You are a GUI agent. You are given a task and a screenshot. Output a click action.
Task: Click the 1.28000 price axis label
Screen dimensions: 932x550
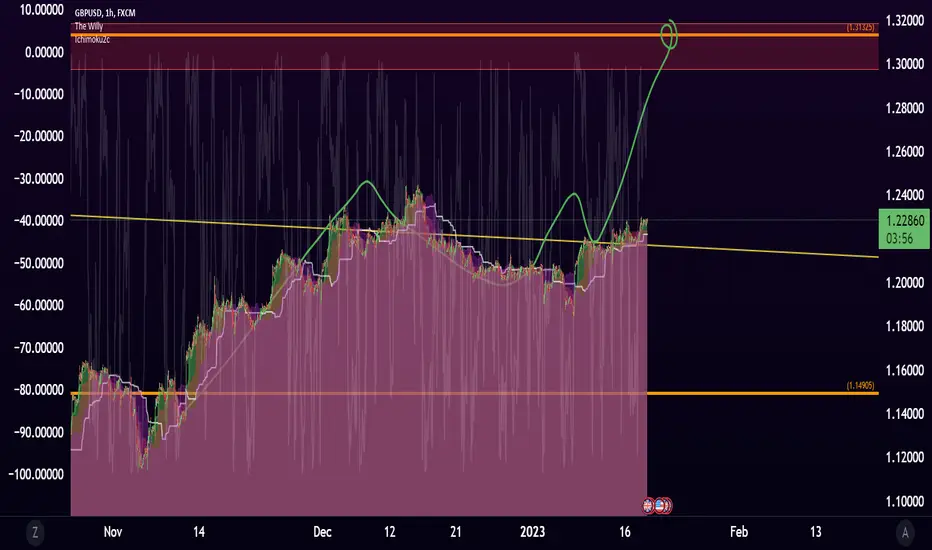[x=905, y=108]
